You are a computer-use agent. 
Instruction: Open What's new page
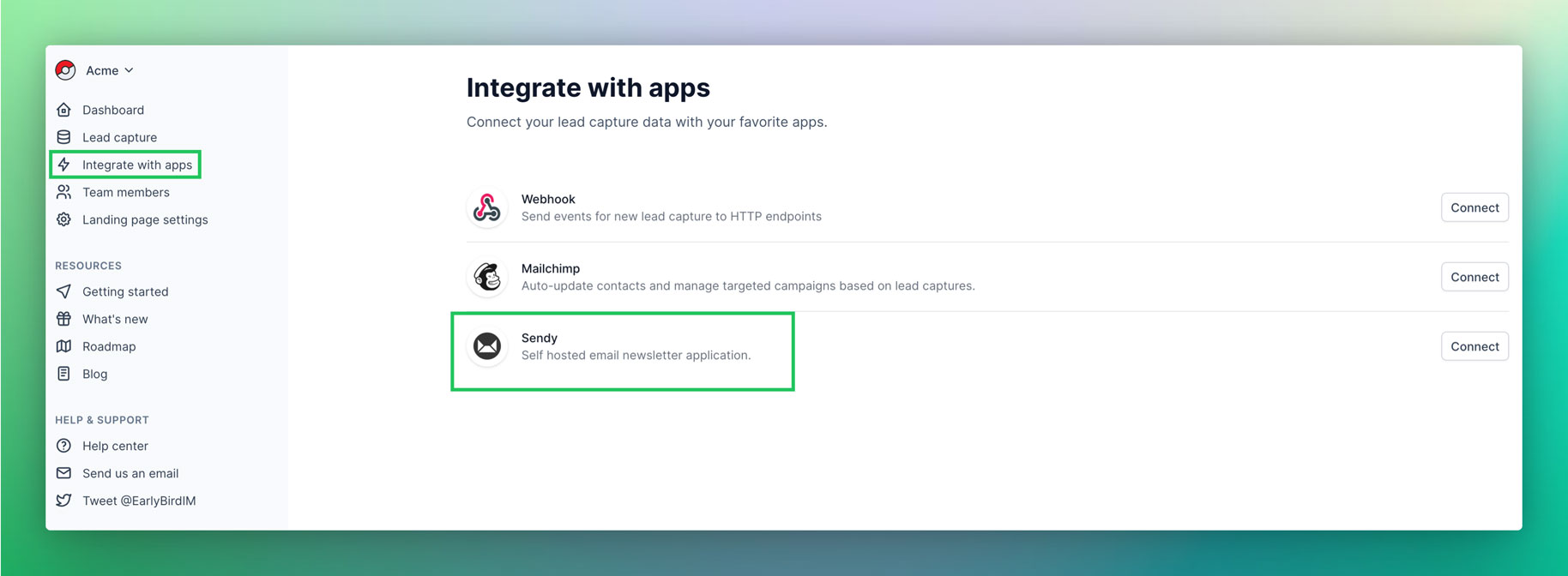click(x=115, y=319)
